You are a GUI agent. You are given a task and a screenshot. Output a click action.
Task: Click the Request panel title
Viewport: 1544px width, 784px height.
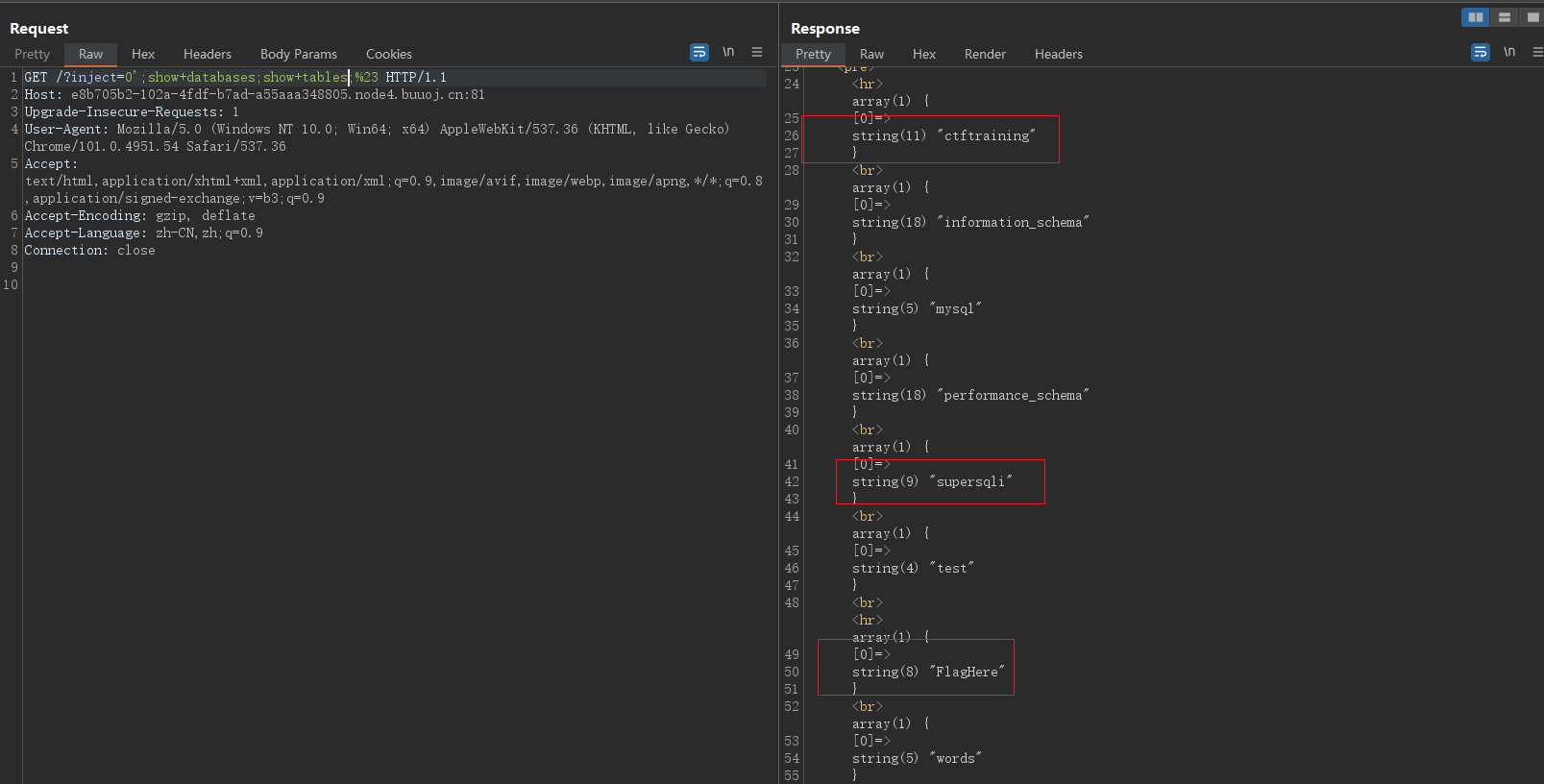tap(39, 29)
